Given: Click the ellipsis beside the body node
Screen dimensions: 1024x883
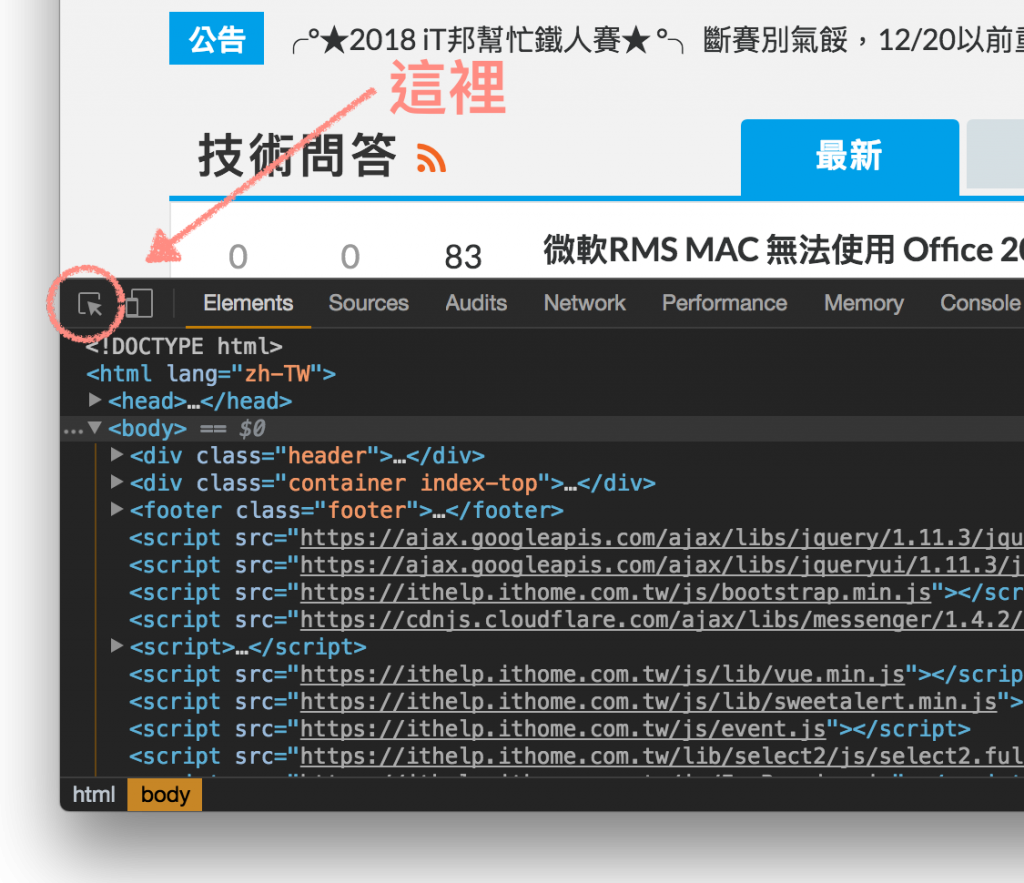Looking at the screenshot, I should click(x=73, y=430).
